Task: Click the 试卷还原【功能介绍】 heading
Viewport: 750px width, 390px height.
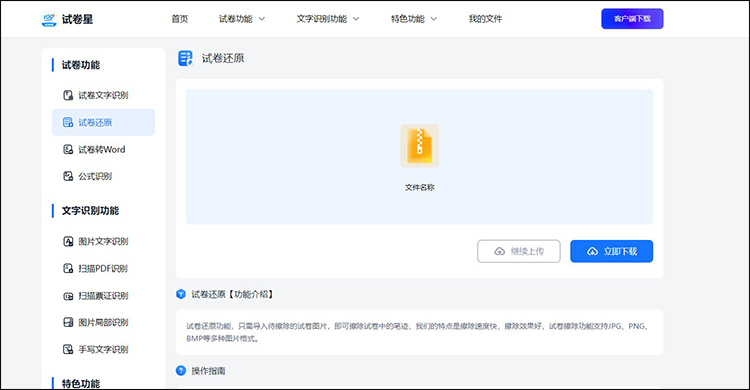Action: point(232,294)
